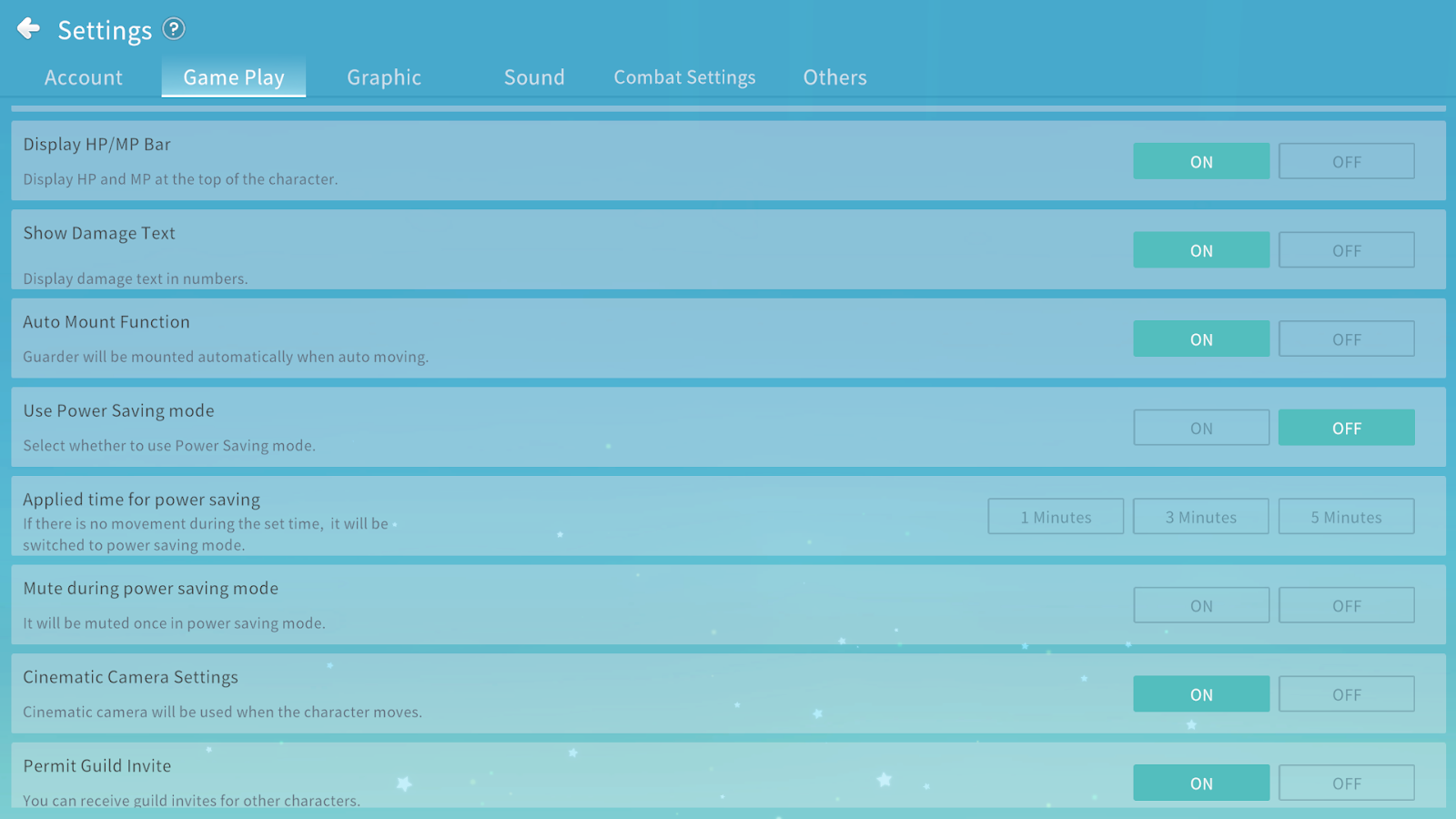Switch to the Account tab
The width and height of the screenshot is (1456, 819).
[84, 77]
